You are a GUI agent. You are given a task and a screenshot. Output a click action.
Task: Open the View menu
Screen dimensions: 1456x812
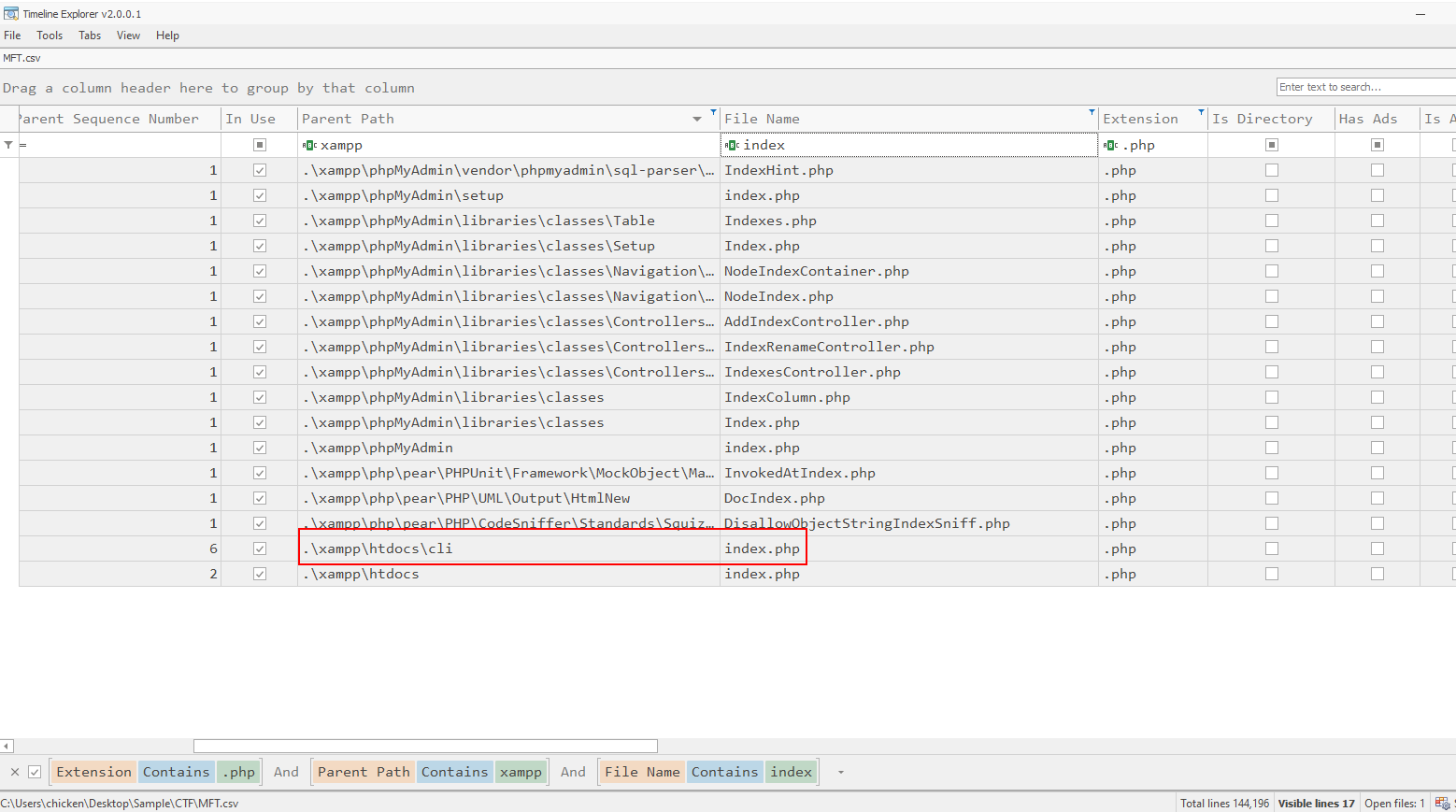click(x=128, y=36)
